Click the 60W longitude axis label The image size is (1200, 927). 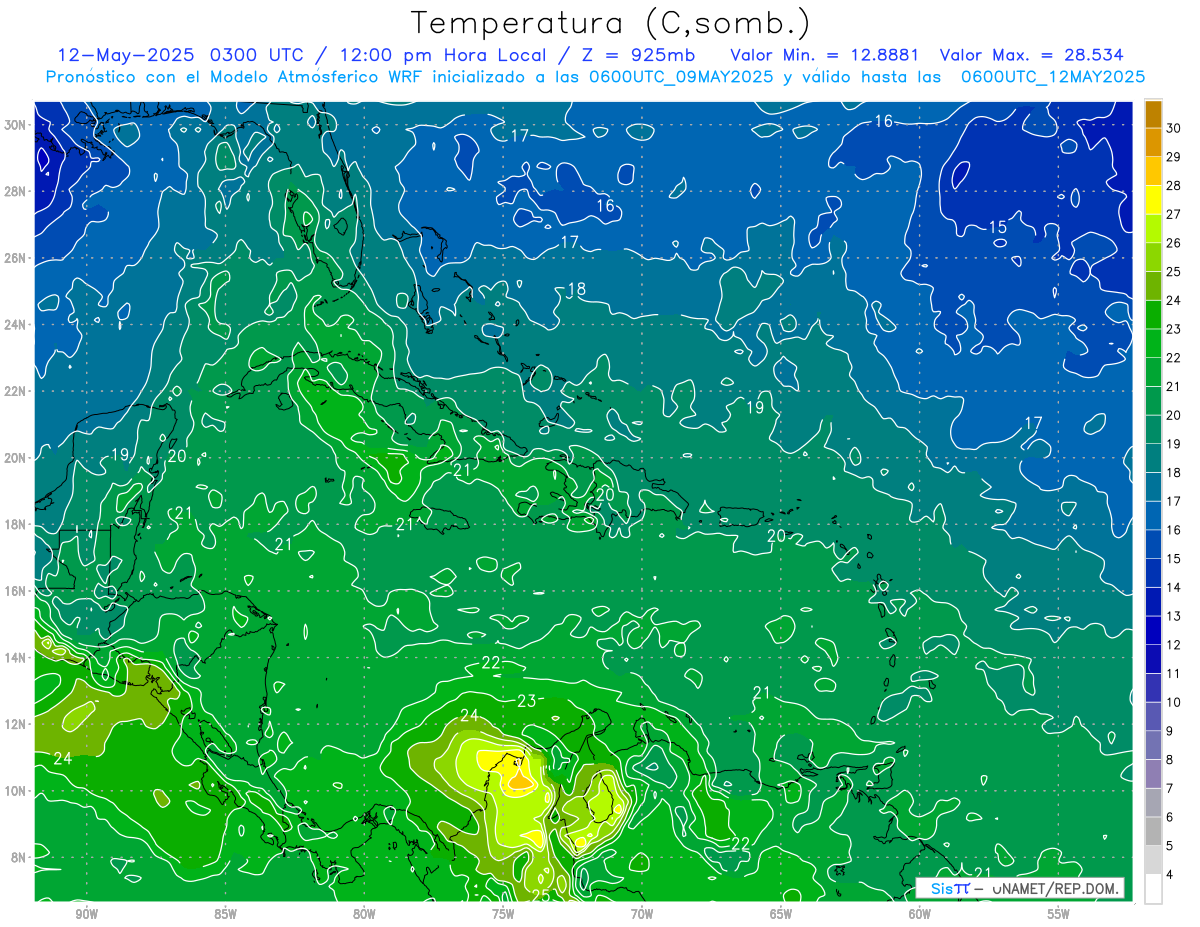coord(920,914)
